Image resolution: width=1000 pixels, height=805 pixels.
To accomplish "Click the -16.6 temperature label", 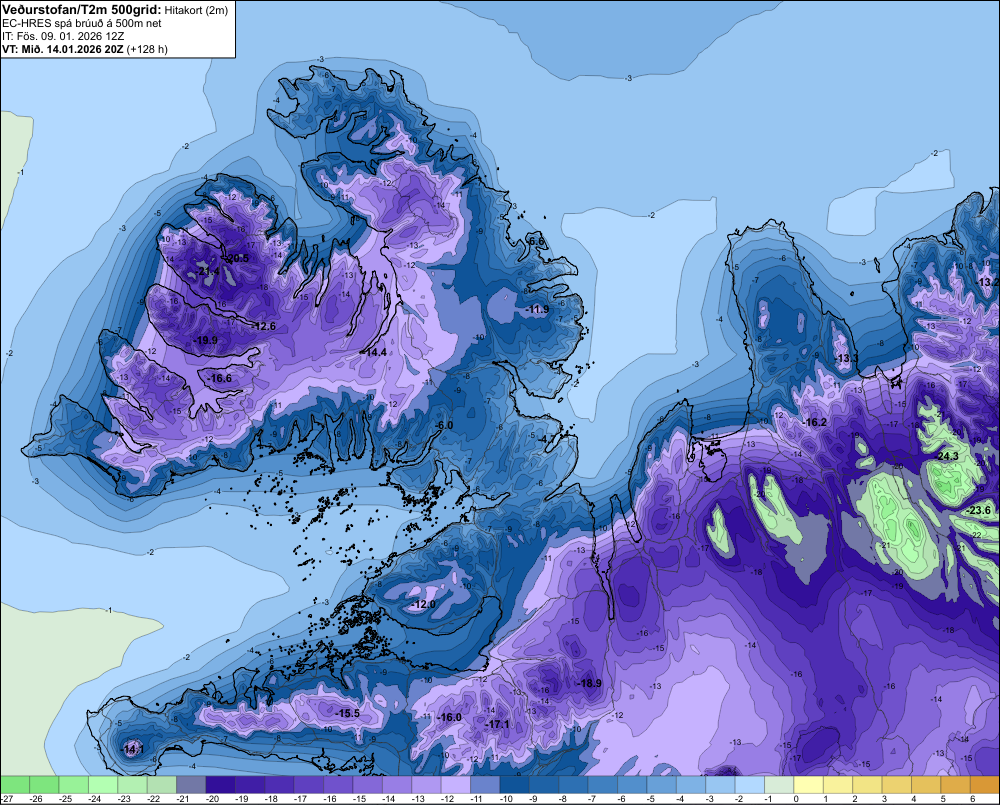I will (x=220, y=378).
